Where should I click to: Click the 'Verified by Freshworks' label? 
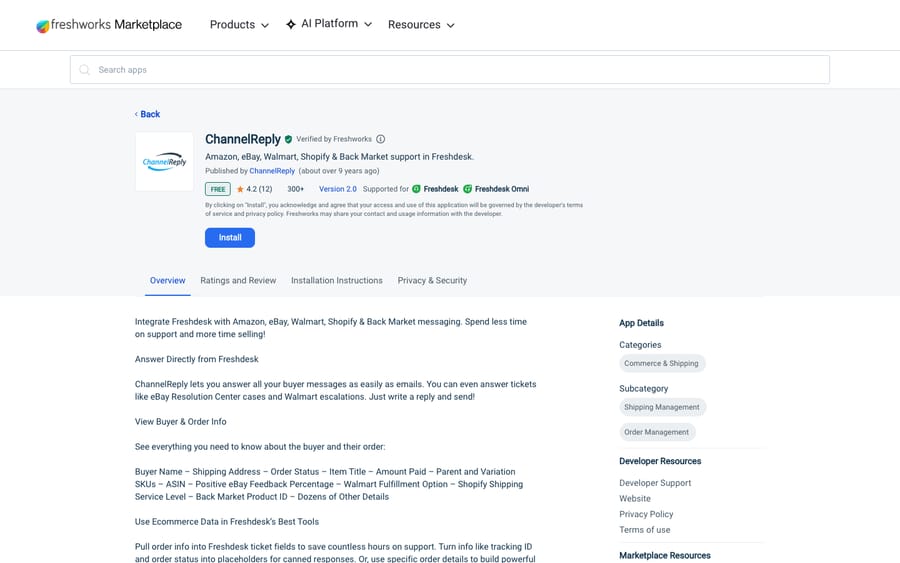pyautogui.click(x=334, y=139)
